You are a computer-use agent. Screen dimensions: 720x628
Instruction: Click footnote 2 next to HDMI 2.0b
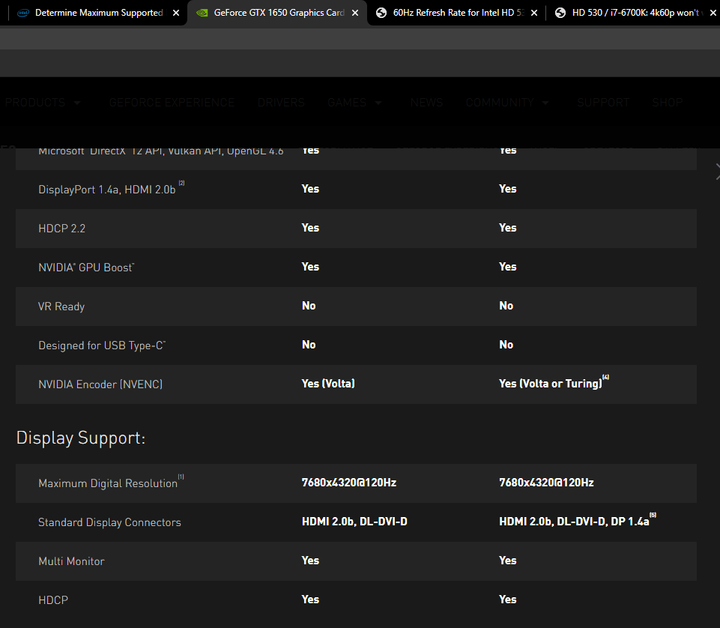pyautogui.click(x=182, y=183)
